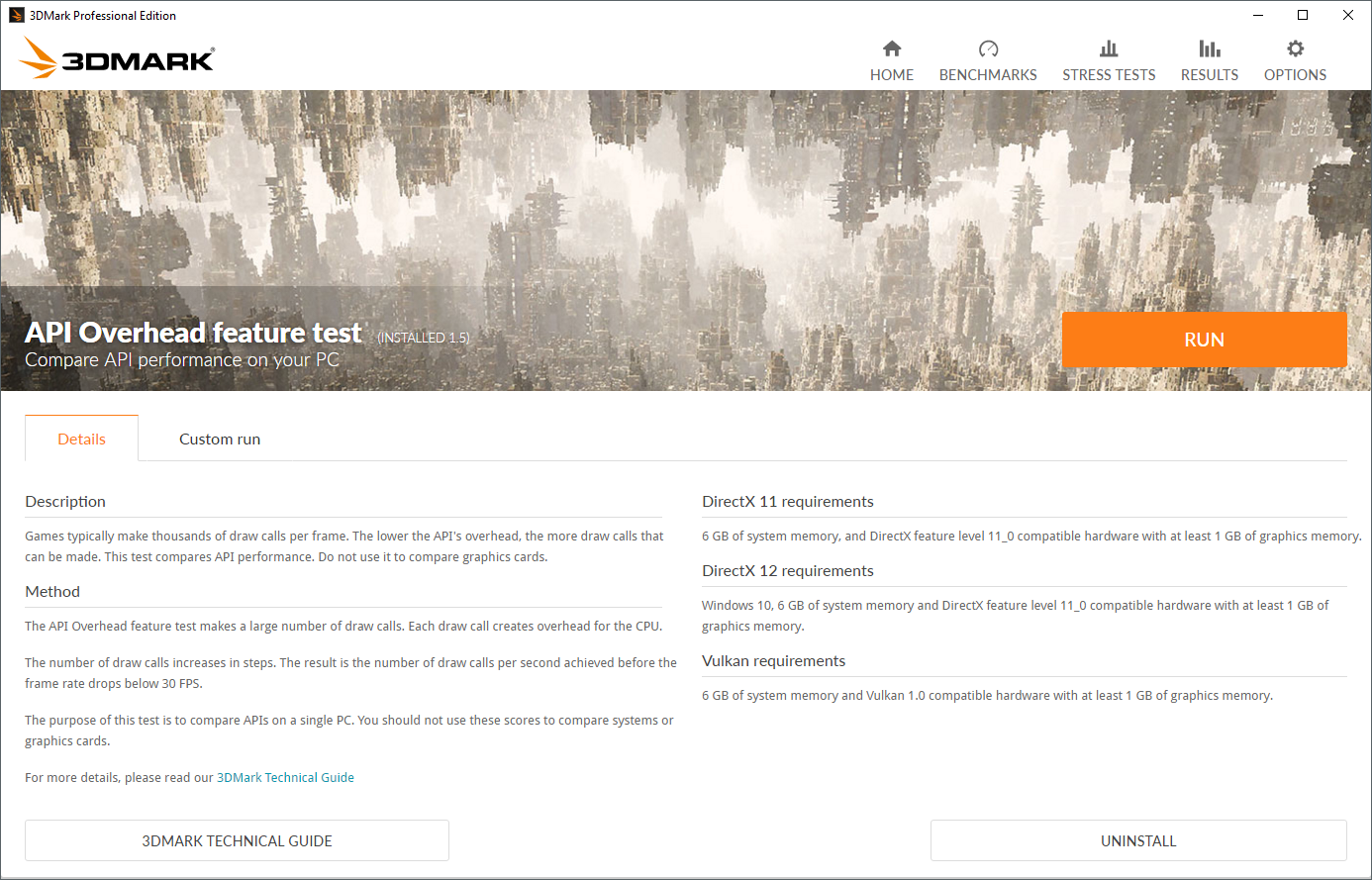Go to HOME navigation label
Image resolution: width=1372 pixels, height=880 pixels.
tap(892, 75)
